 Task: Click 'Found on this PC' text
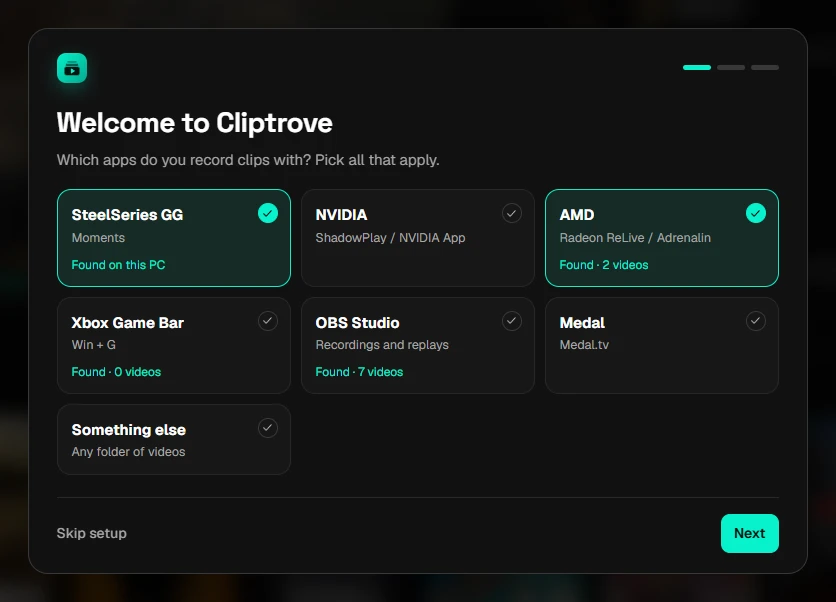click(x=118, y=265)
